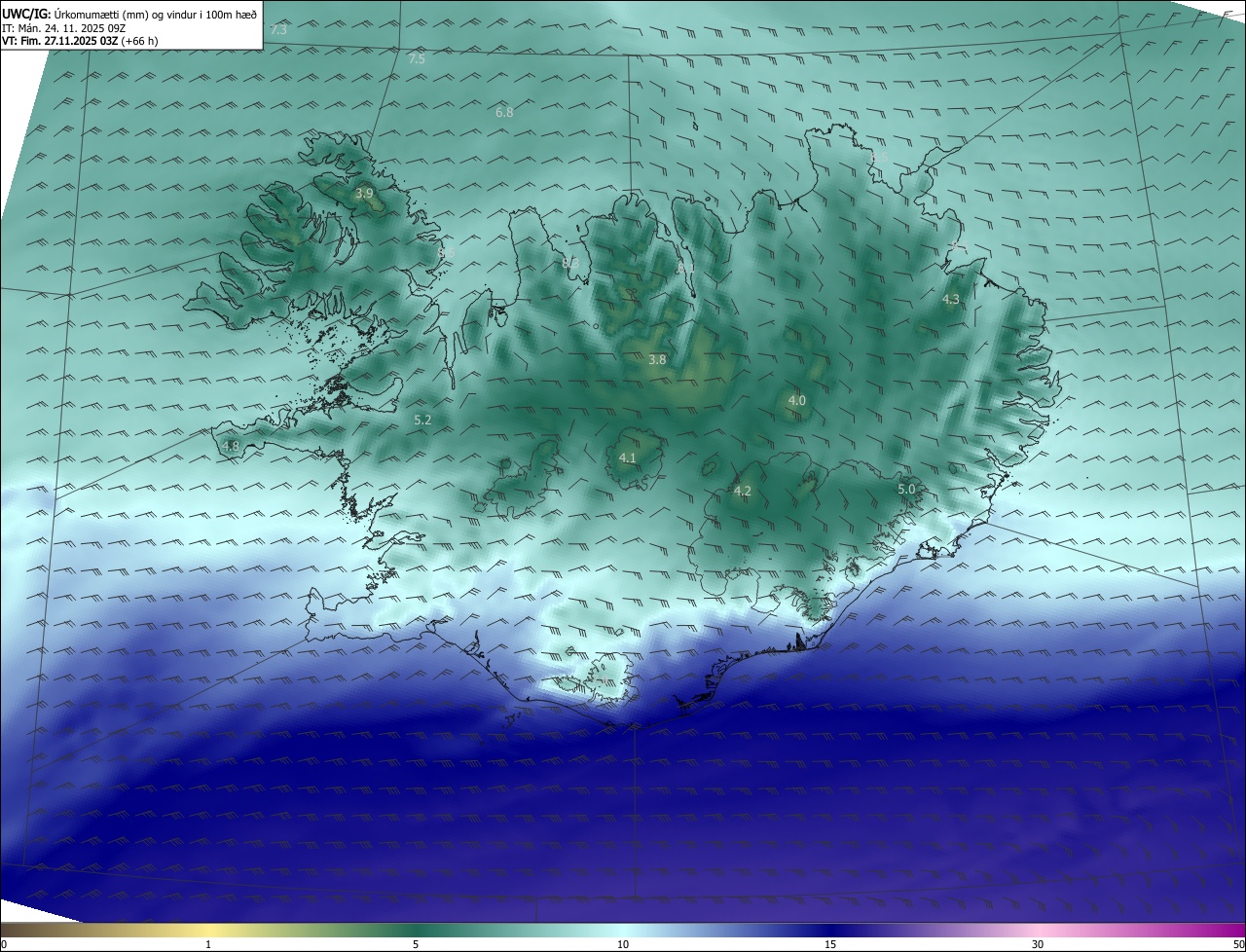Pick the yellow colorbar segment above 1
Viewport: 1246px width, 952px height.
coord(208,930)
